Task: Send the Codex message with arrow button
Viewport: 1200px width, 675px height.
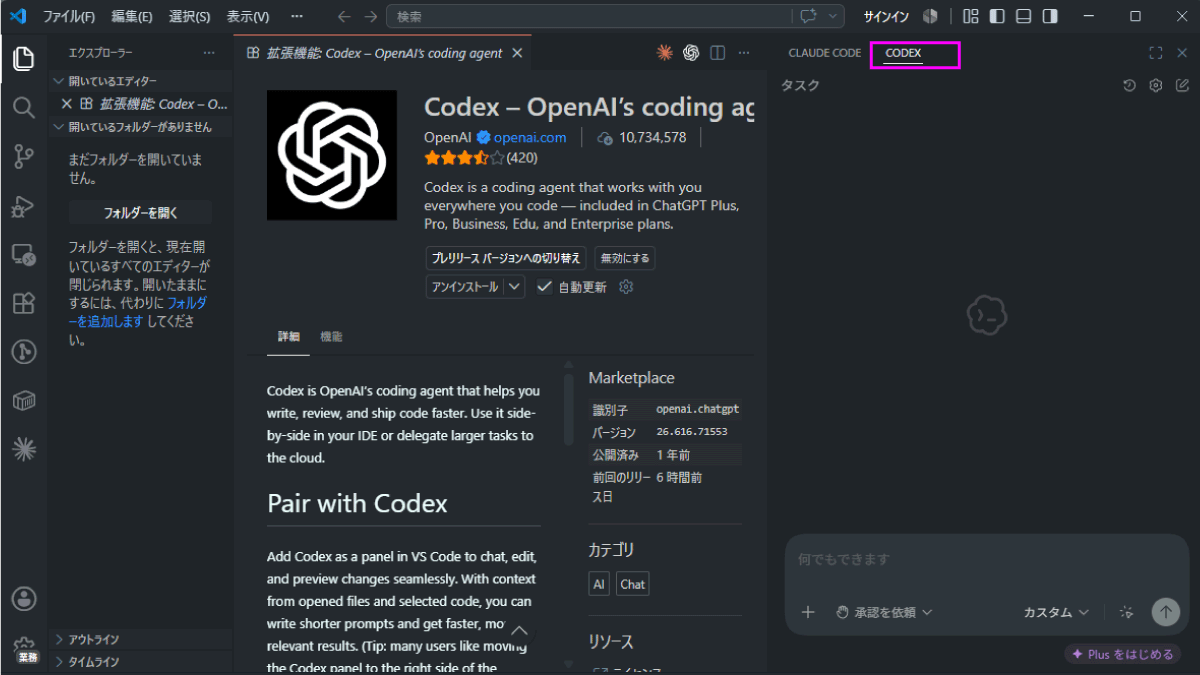Action: 1165,612
